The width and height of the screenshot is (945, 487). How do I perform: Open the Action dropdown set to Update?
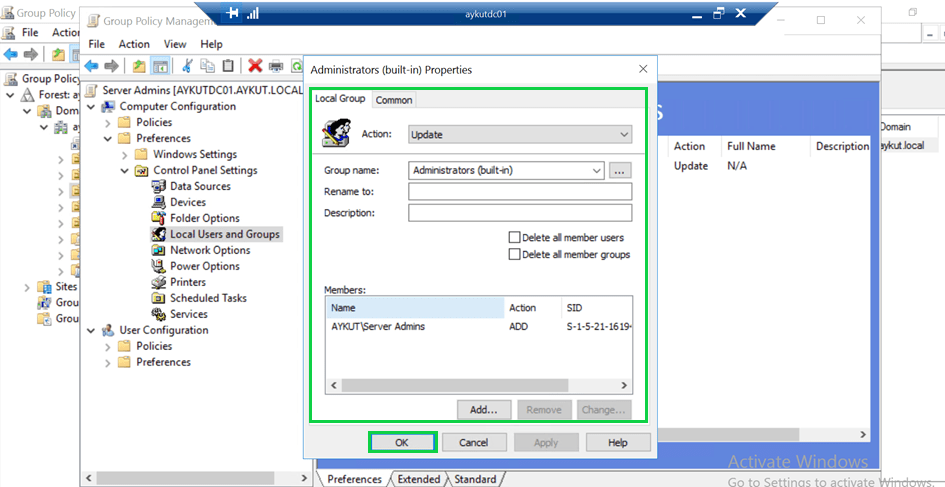click(x=520, y=134)
